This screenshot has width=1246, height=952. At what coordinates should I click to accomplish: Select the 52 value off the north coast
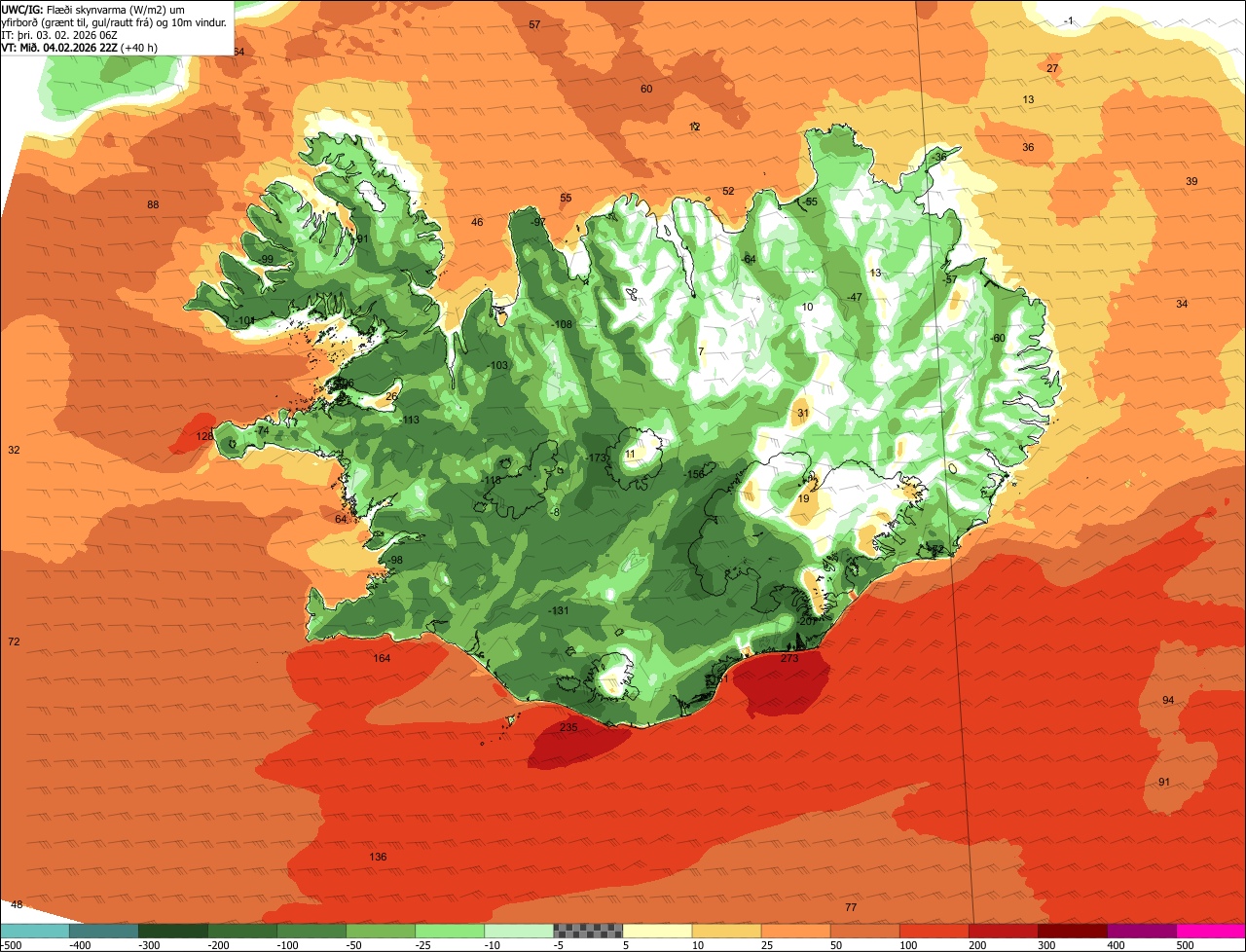point(728,191)
